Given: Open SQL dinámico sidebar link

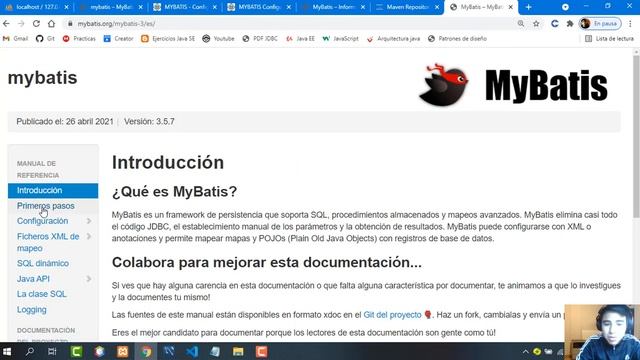Looking at the screenshot, I should point(43,263).
